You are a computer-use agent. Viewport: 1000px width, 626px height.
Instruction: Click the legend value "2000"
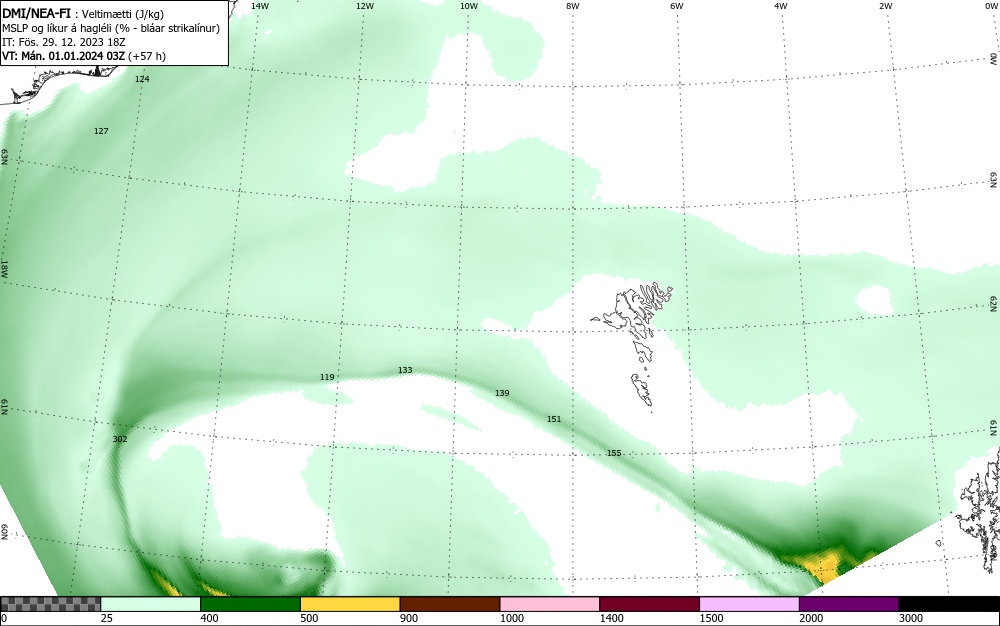[811, 618]
